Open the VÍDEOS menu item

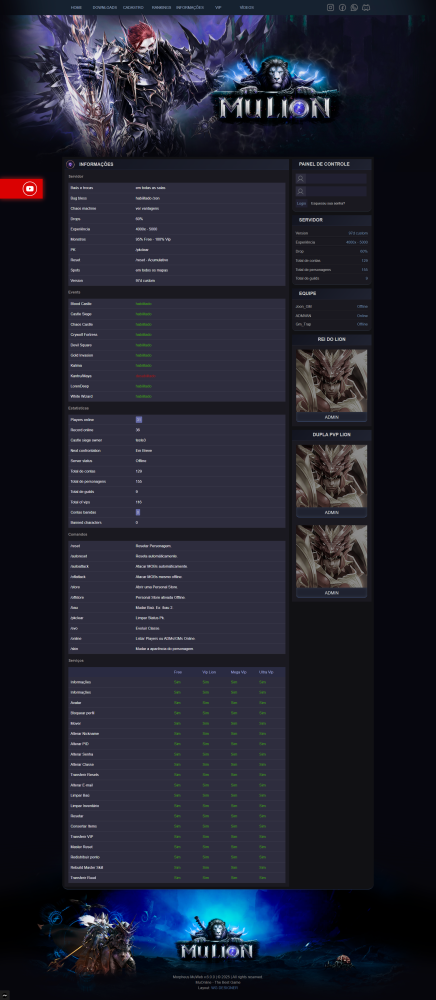pos(247,8)
